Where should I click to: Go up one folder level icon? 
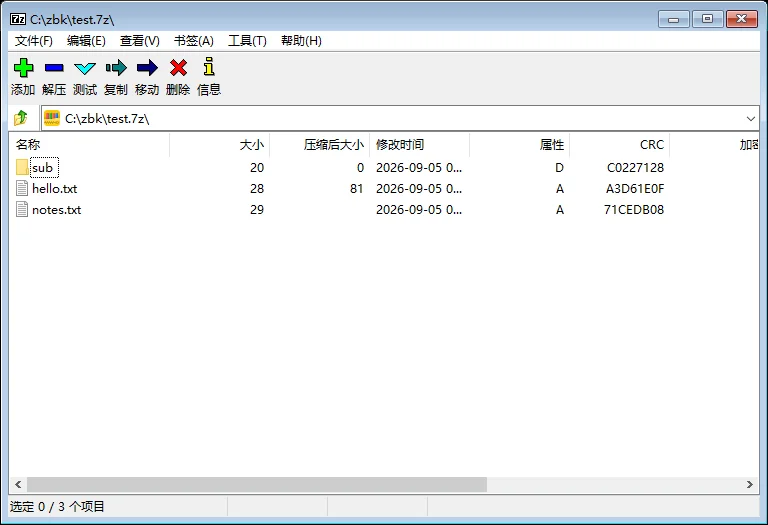coord(21,118)
